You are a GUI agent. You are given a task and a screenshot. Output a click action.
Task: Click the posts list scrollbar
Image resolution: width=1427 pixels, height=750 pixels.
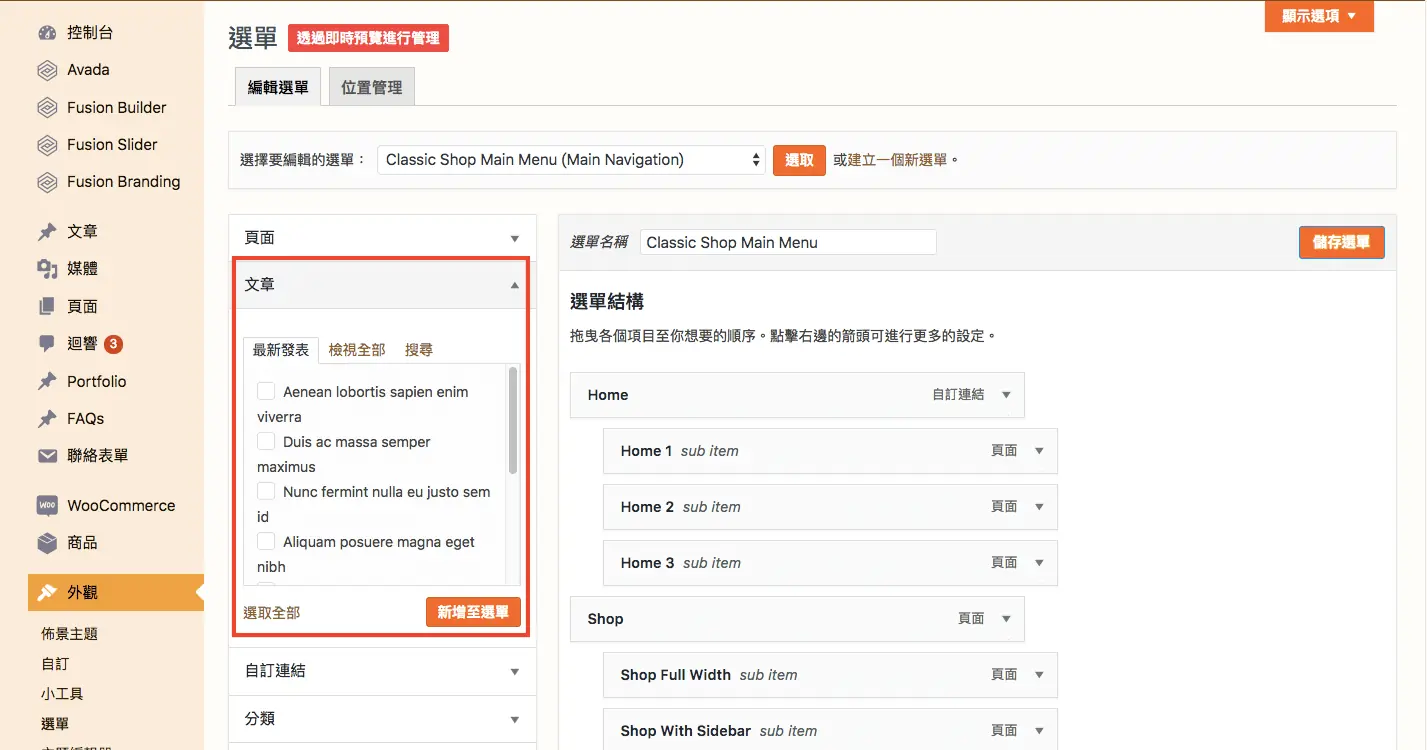513,420
